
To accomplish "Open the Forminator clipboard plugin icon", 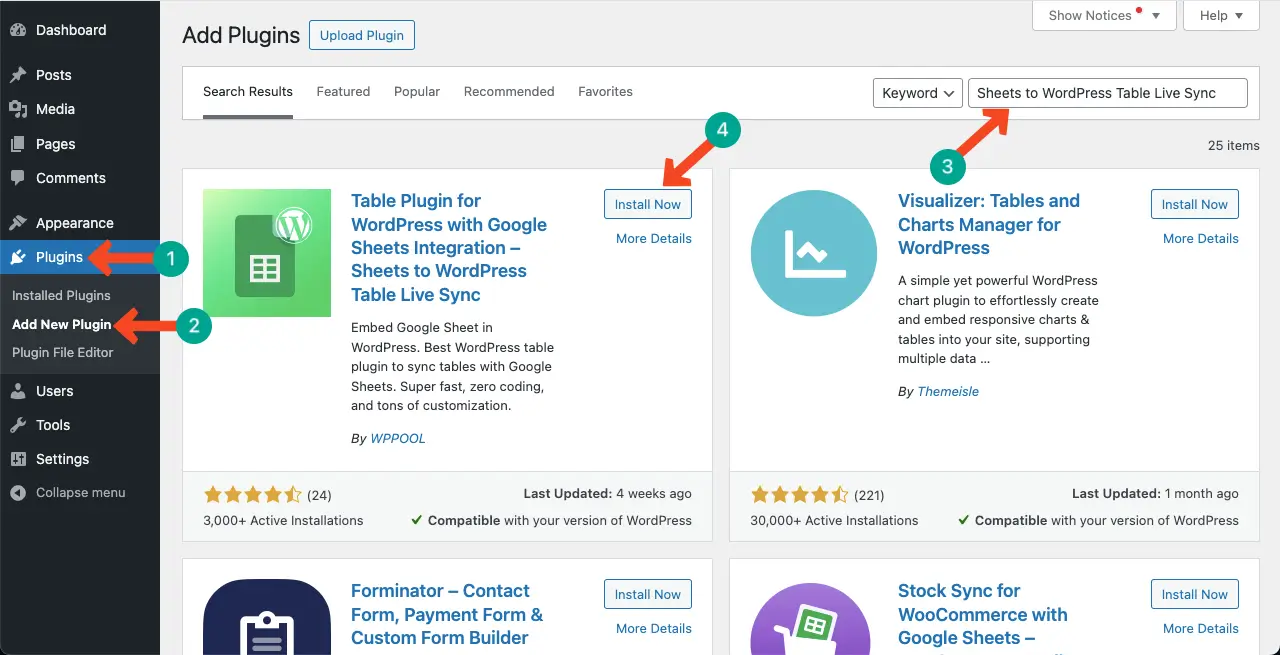I will tap(267, 617).
